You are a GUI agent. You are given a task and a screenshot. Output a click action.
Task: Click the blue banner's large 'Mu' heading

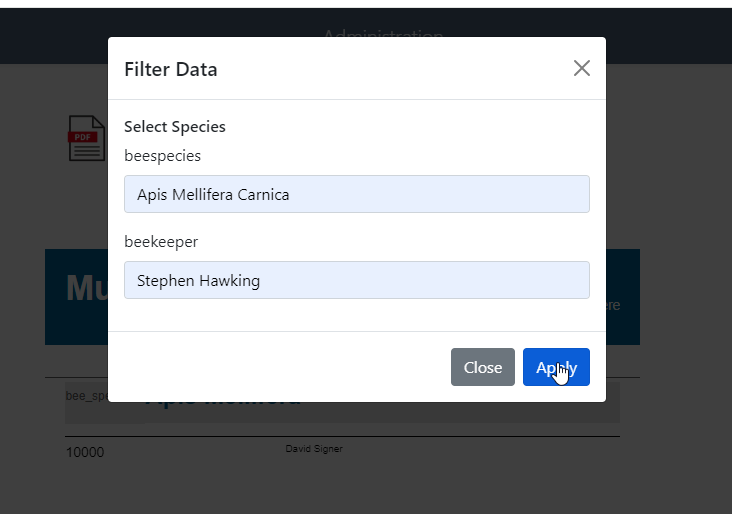[x=87, y=288]
